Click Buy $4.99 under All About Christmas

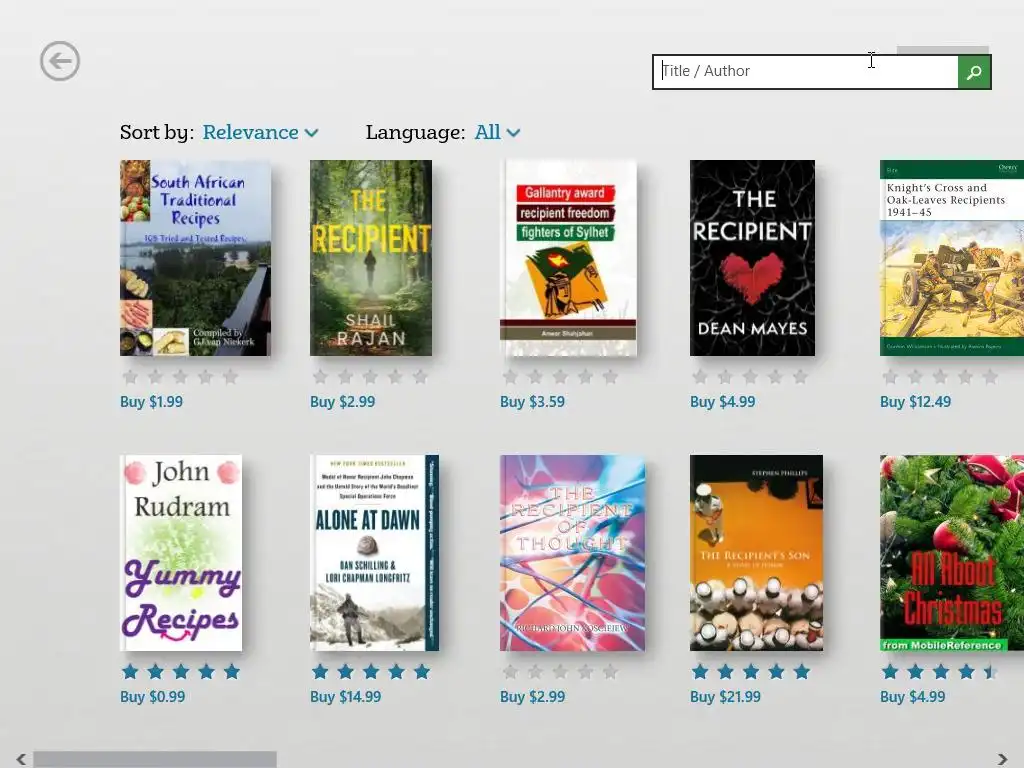tap(913, 697)
